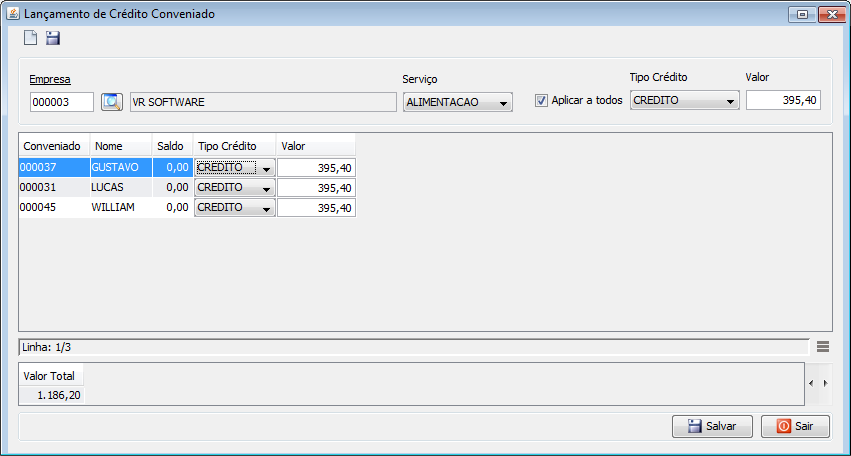Screen dimensions: 851x456
Task: Open Tipo Crédito dropdown for WILLIAM
Action: [234, 208]
